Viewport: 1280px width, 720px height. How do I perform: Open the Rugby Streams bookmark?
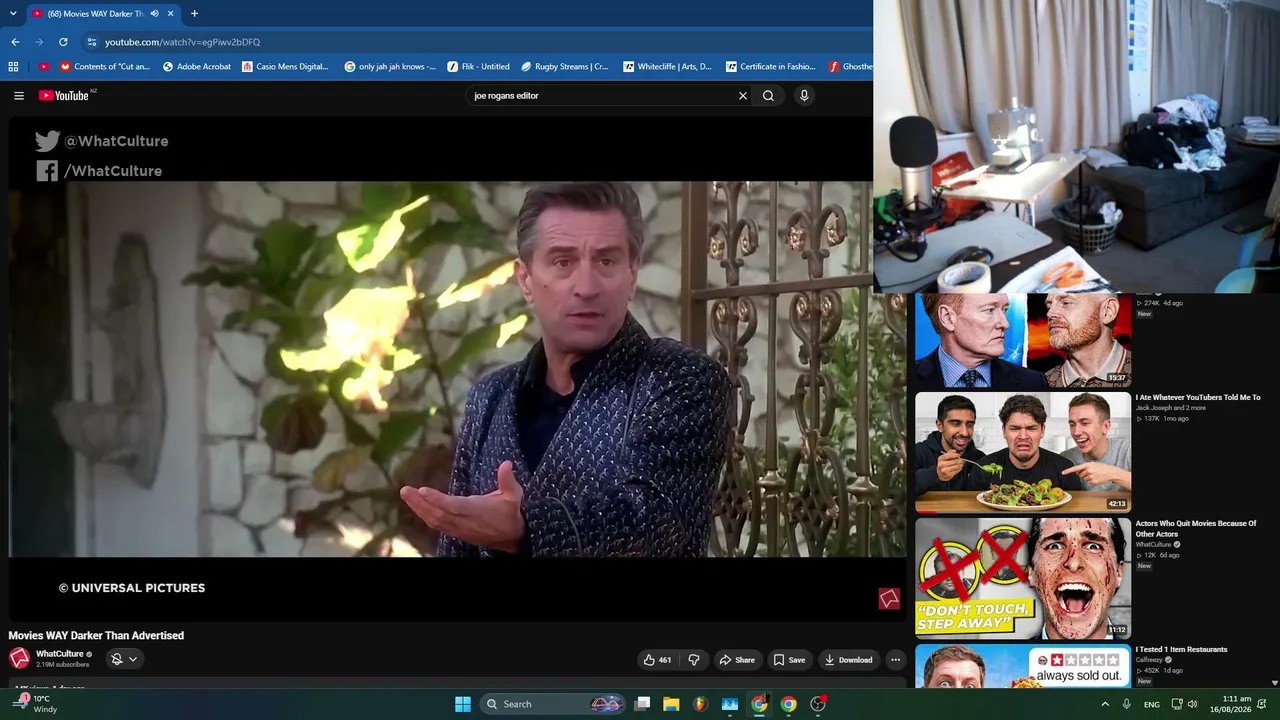click(565, 67)
